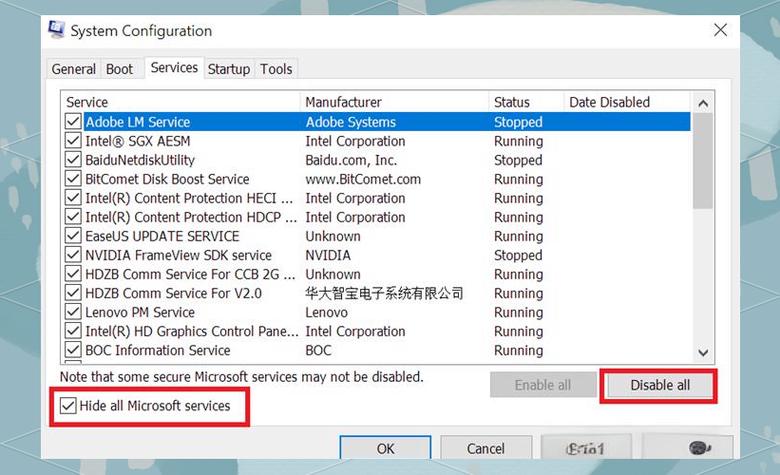Toggle BitComet Disk Boost Service checkbox
Screen dimensions: 780x475
click(73, 179)
